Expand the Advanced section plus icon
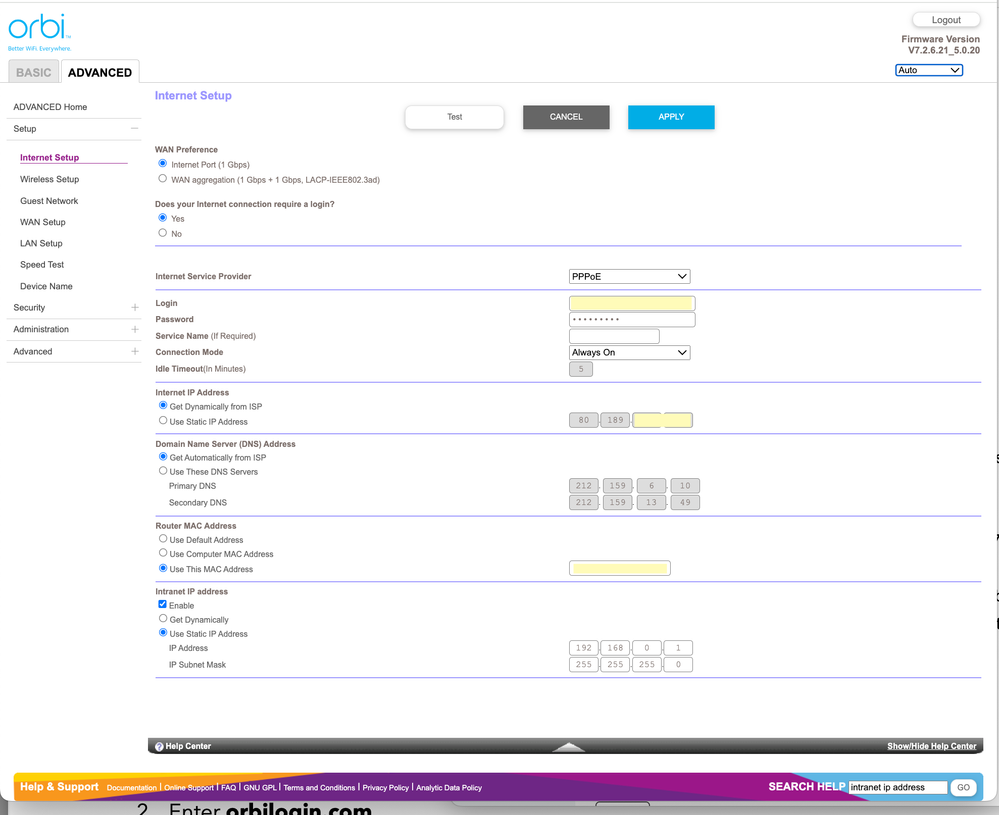Viewport: 999px width, 815px height. (x=134, y=352)
